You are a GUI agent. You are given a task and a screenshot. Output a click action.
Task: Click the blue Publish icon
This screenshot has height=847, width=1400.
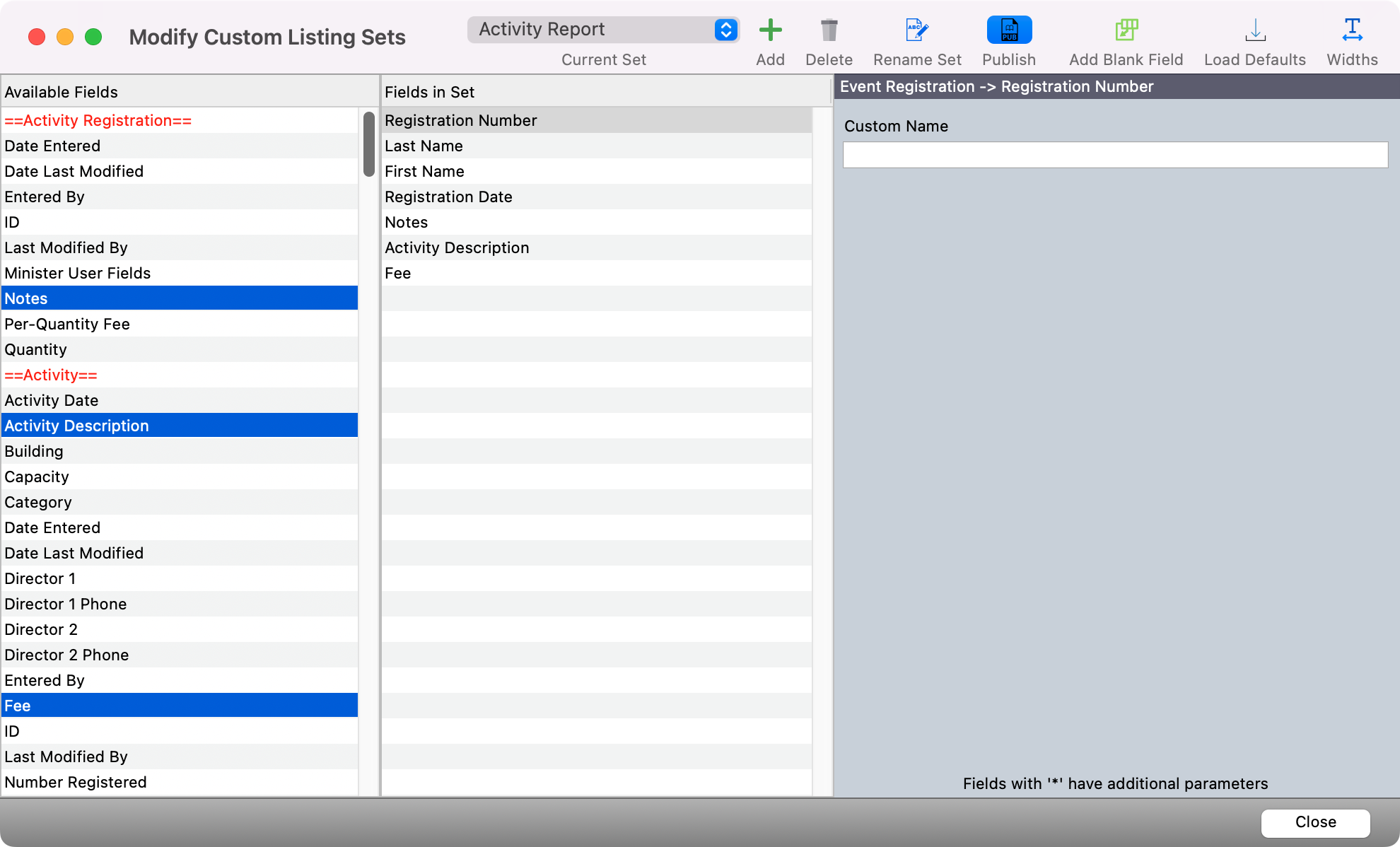coord(1009,30)
